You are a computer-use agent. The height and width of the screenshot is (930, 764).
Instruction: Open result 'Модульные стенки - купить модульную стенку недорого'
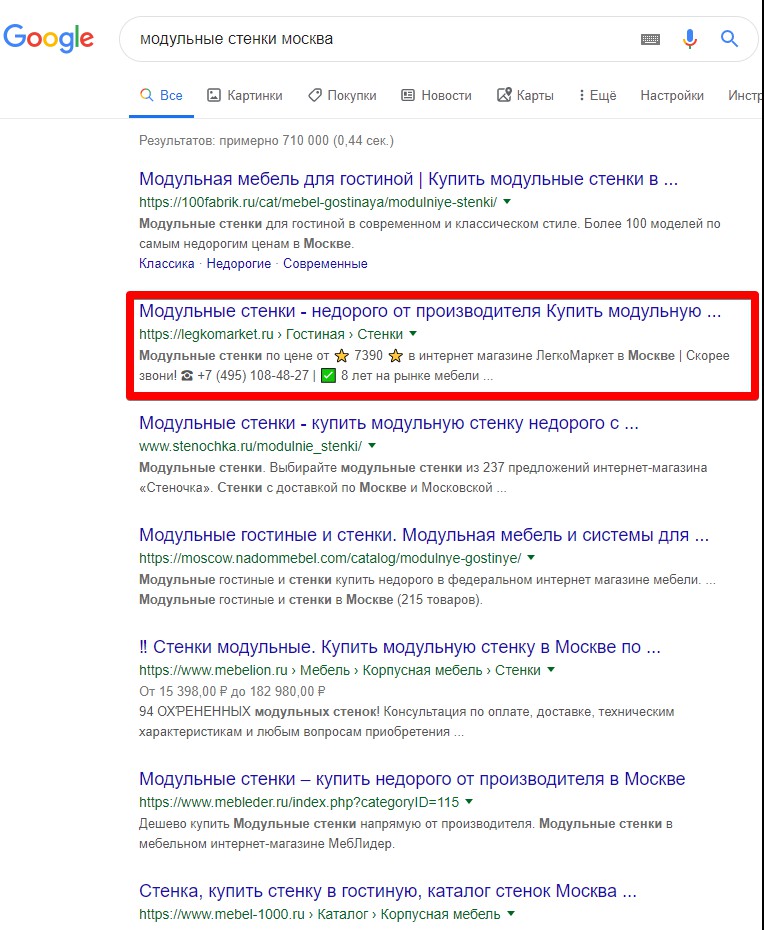389,423
